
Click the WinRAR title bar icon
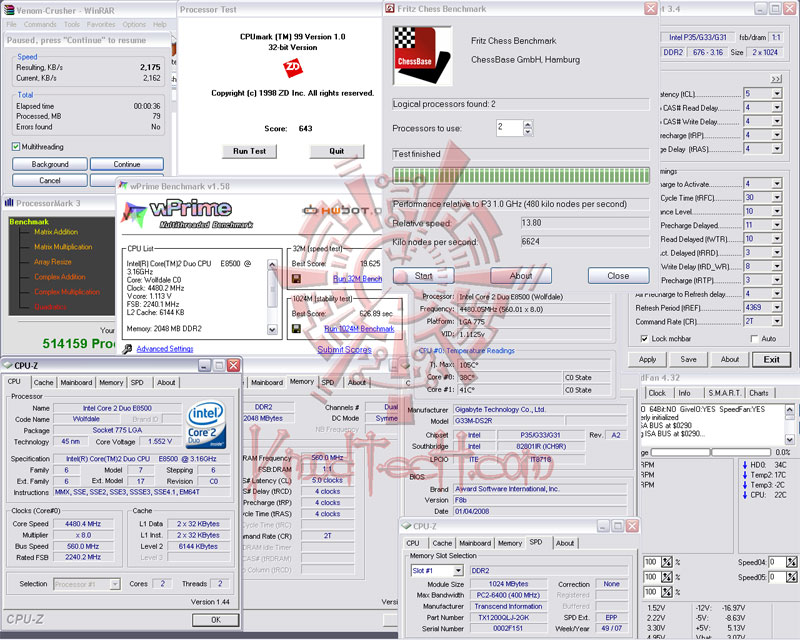[9, 10]
